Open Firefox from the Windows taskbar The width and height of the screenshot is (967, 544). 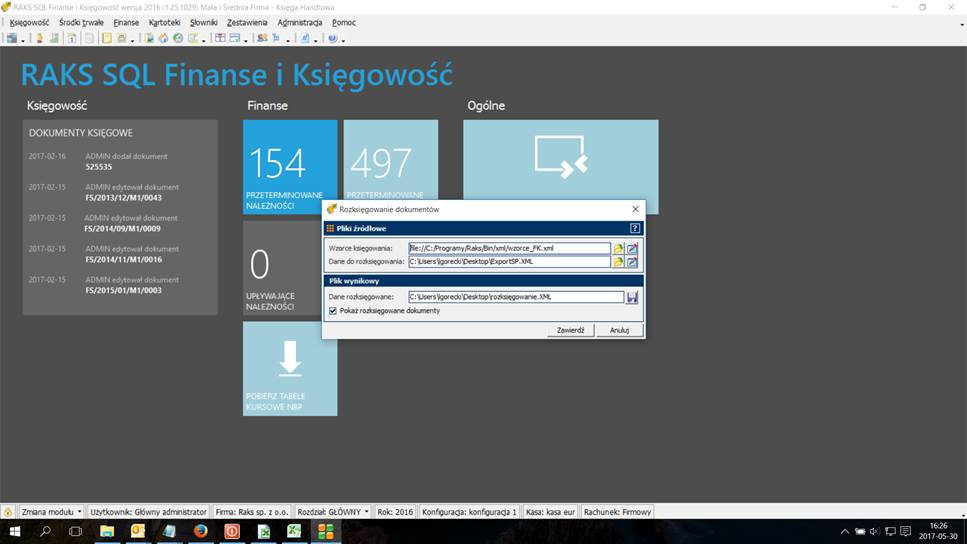point(200,531)
